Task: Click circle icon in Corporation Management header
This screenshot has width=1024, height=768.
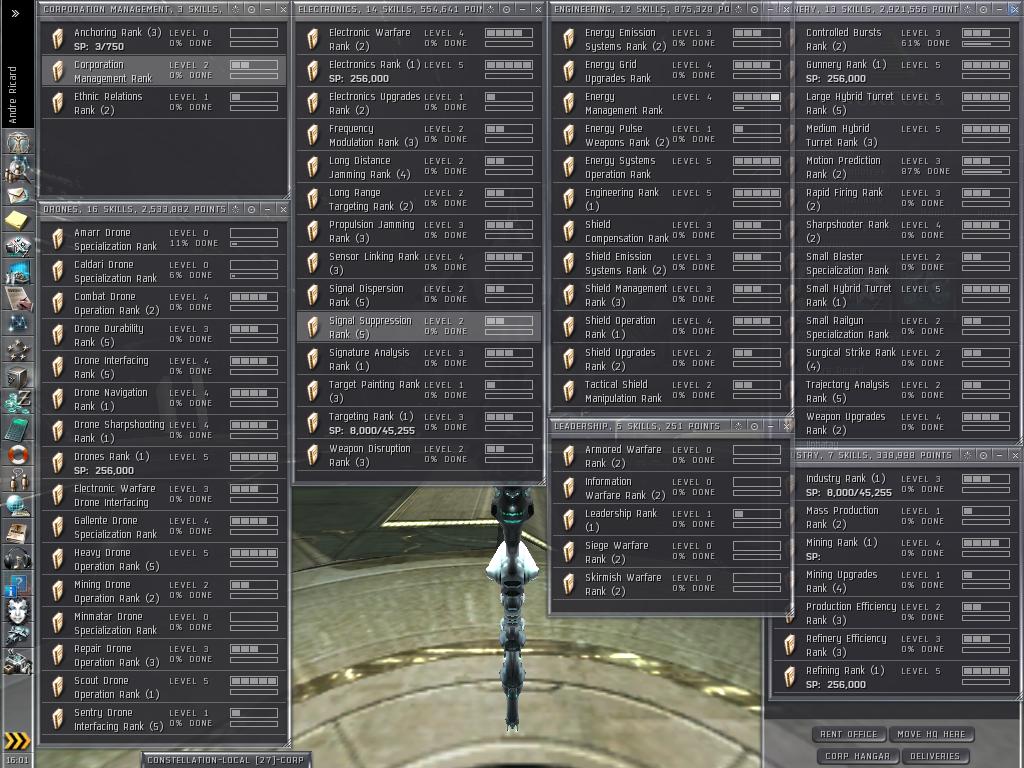Action: coord(251,9)
